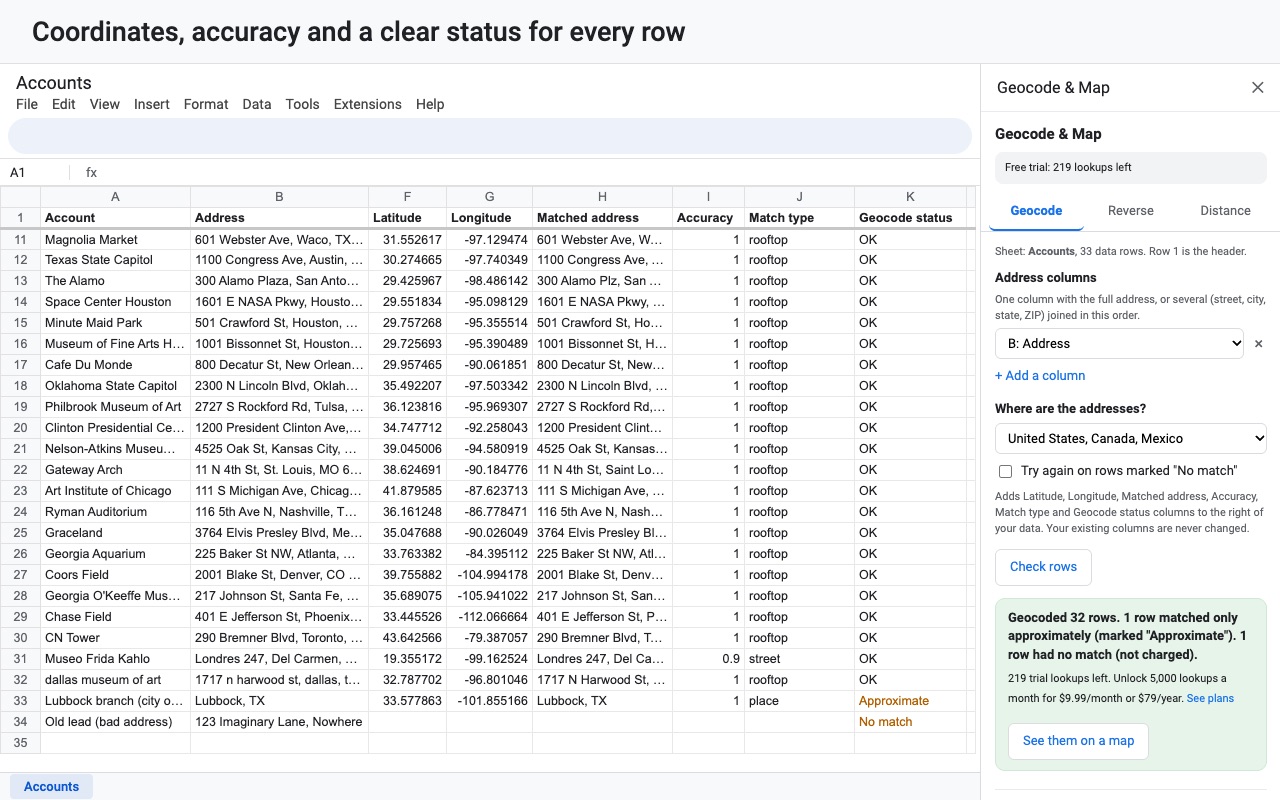Select the Museo Frida Kahlo cell
Viewport: 1280px width, 800px height.
(115, 659)
